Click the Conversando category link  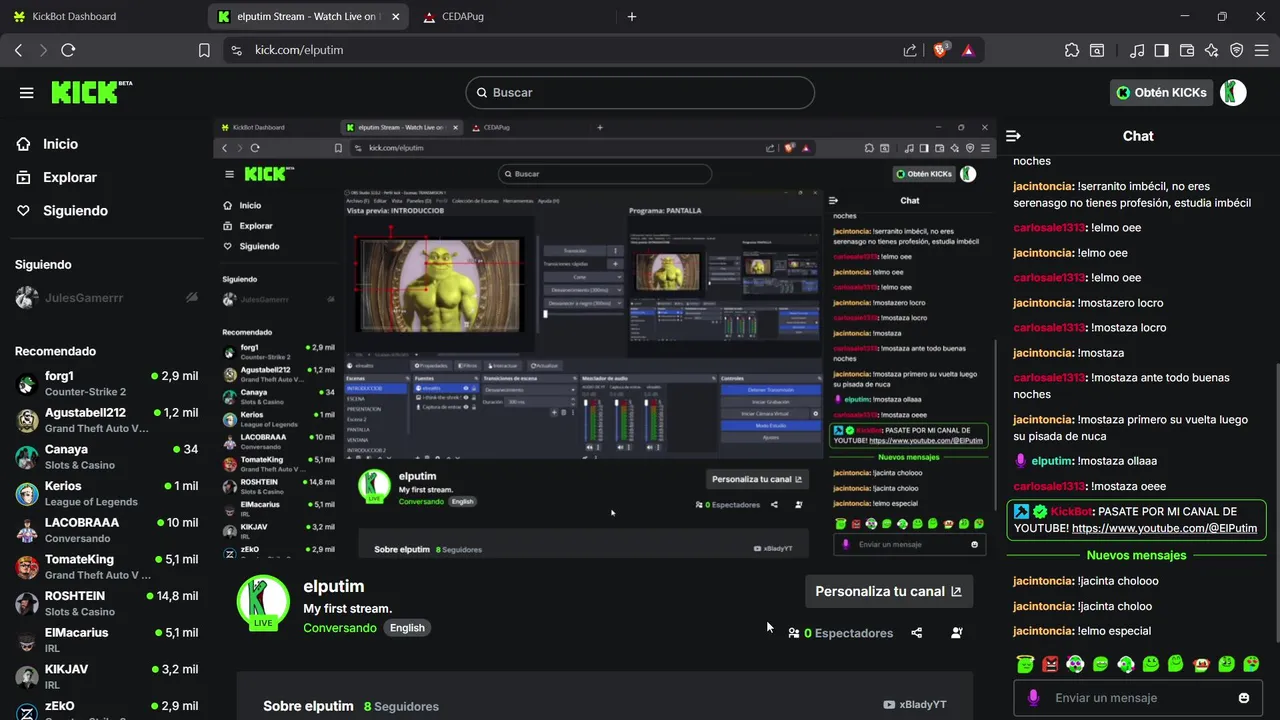[340, 628]
